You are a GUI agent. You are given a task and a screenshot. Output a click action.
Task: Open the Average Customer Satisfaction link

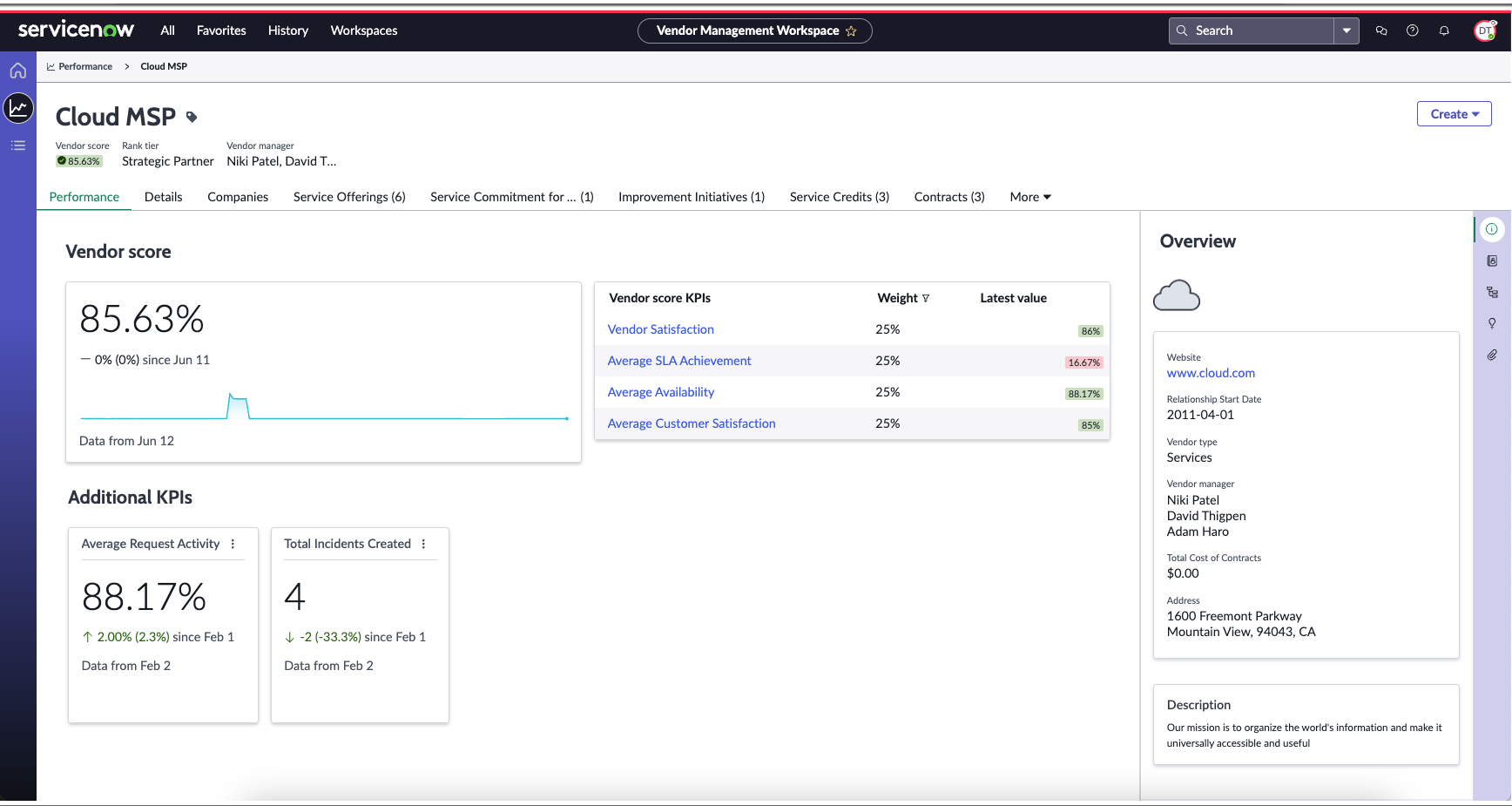(692, 423)
